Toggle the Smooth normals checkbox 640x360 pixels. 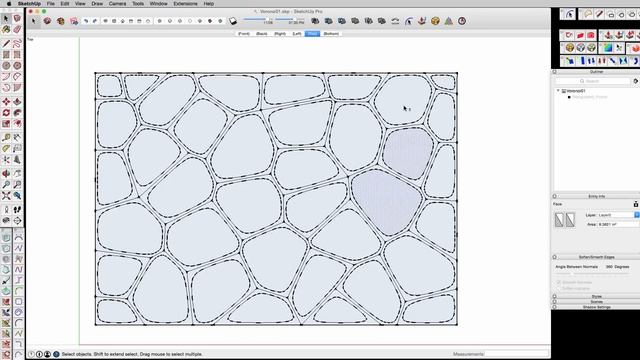point(559,282)
